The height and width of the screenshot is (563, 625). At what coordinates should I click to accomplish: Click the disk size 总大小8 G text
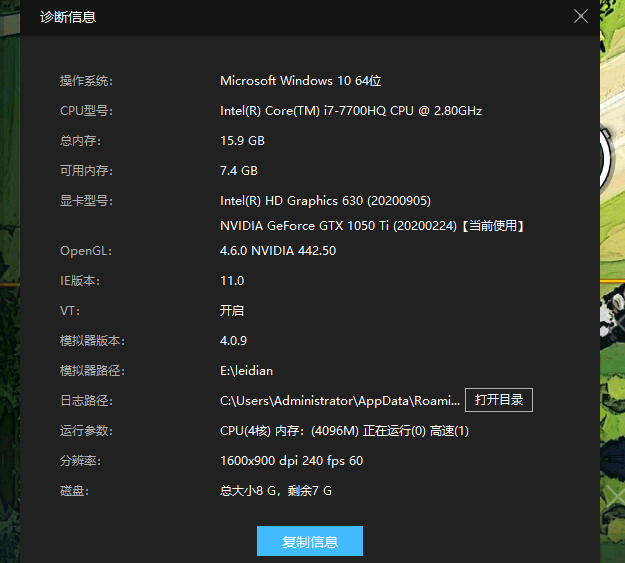(x=275, y=490)
